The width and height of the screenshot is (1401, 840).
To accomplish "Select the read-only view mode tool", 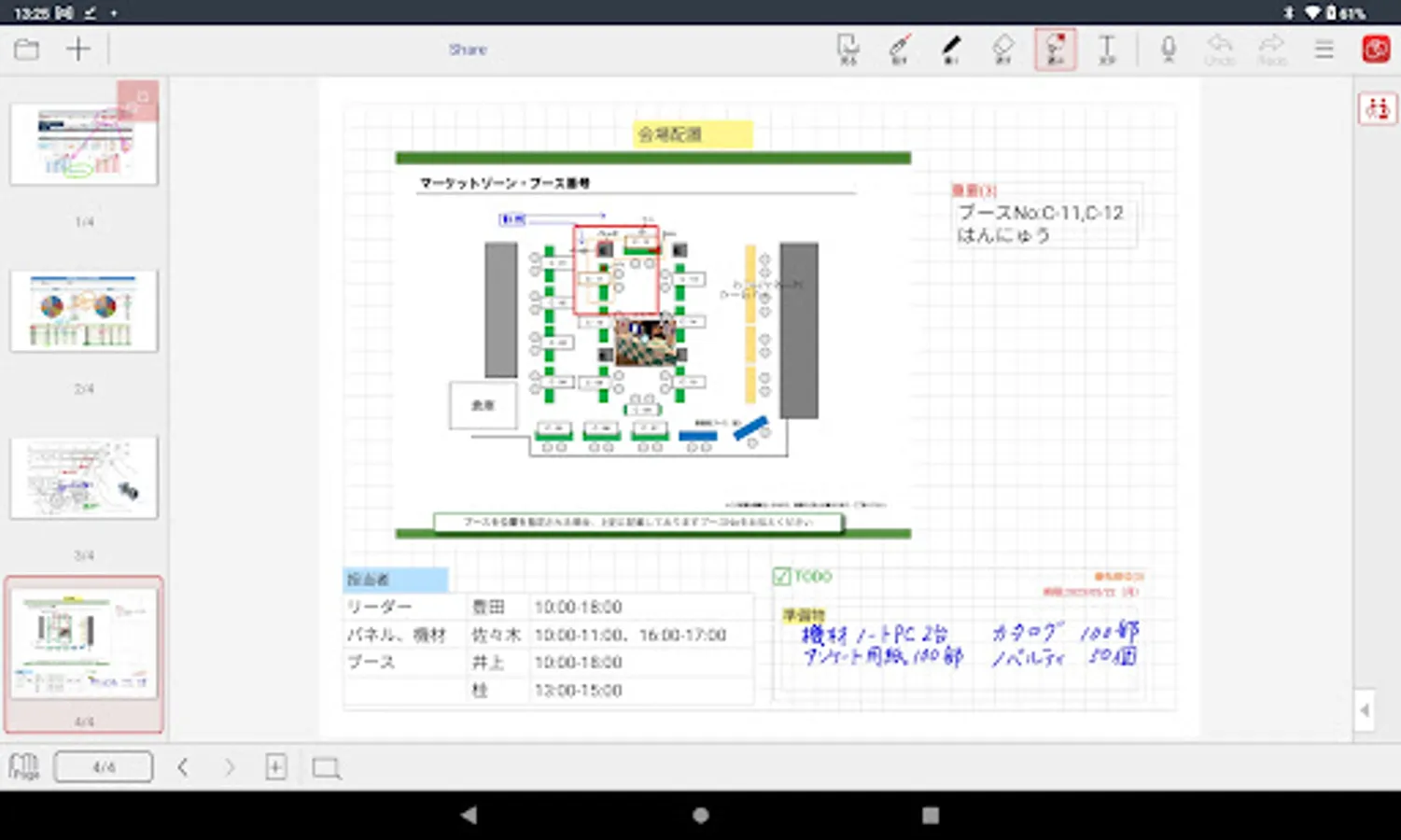I will coord(848,49).
